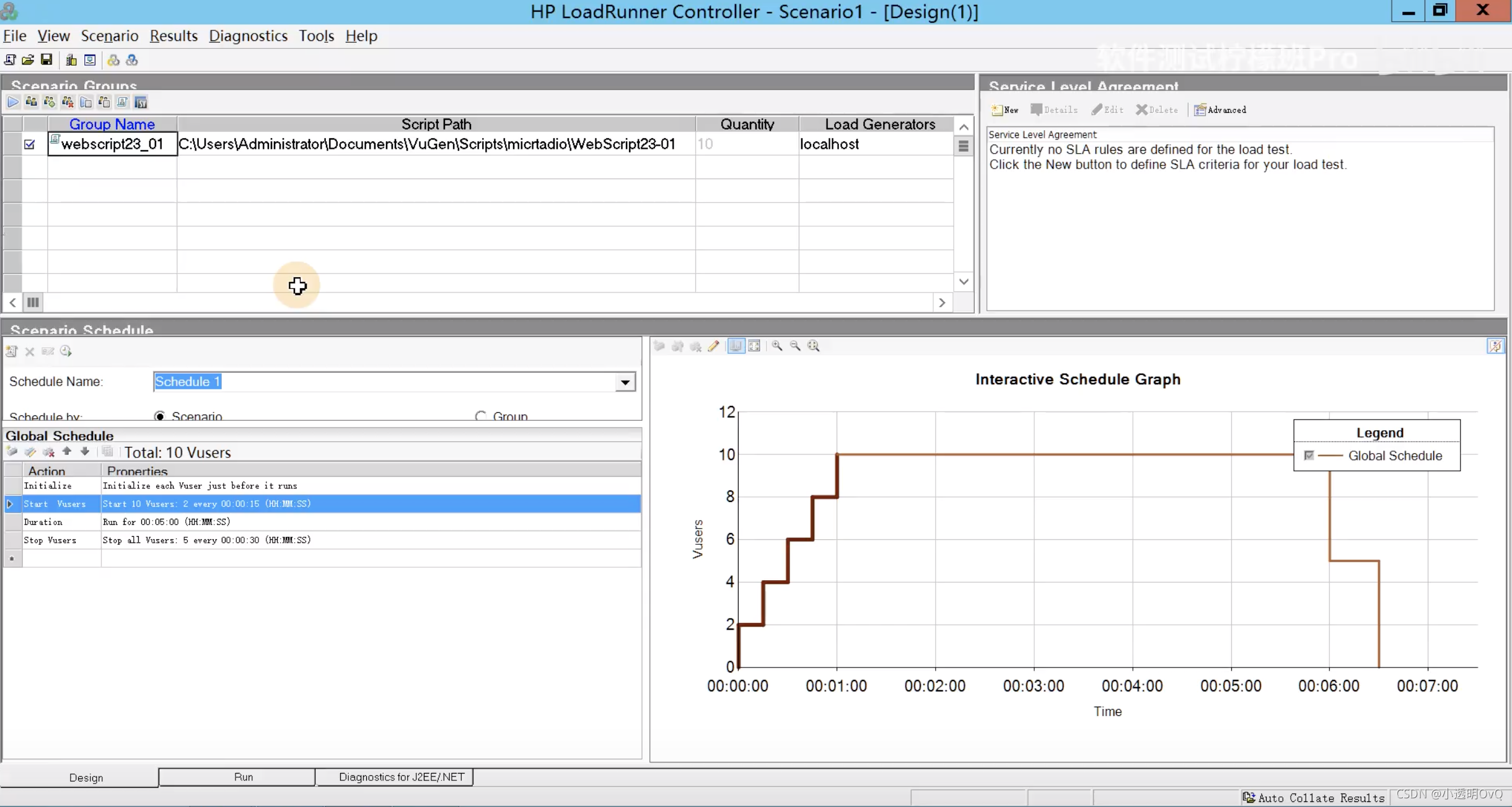The height and width of the screenshot is (807, 1512).
Task: Click the hide-legend icon at the graph's top right
Action: point(1495,346)
